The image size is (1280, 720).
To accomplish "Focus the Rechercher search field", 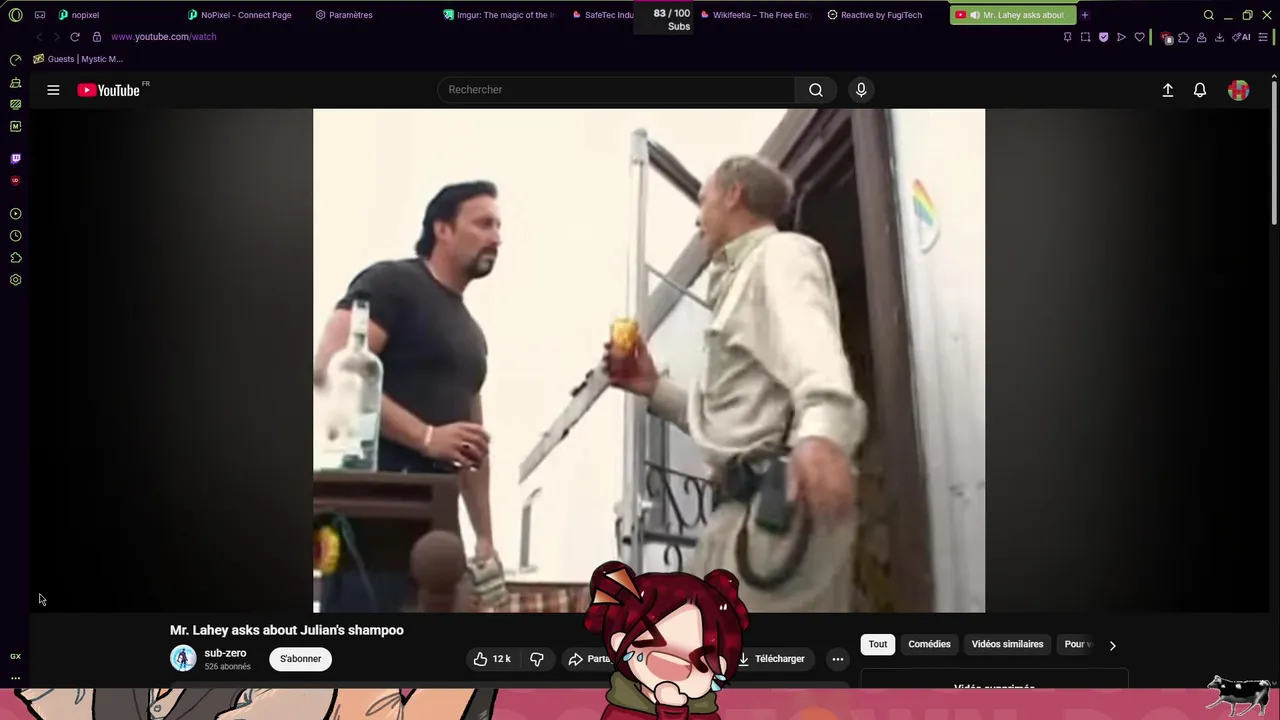I will pos(616,90).
